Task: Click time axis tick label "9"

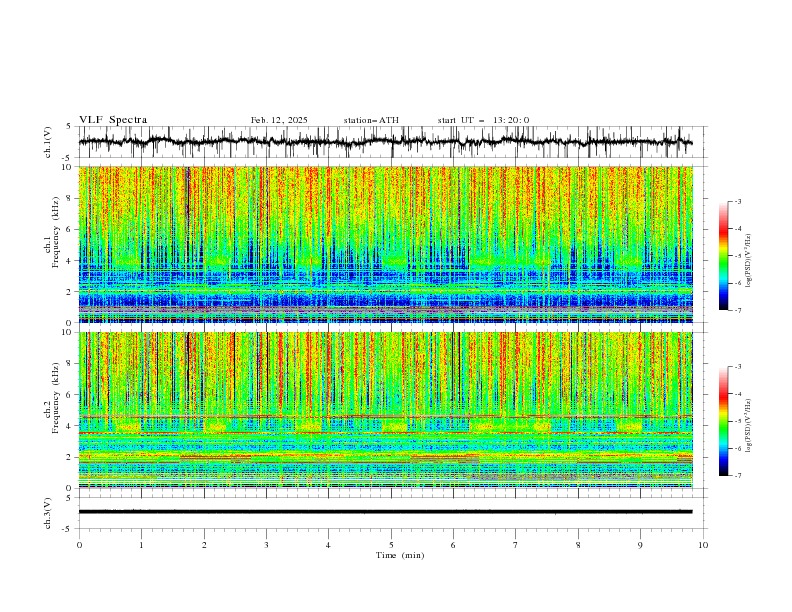Action: [x=640, y=545]
